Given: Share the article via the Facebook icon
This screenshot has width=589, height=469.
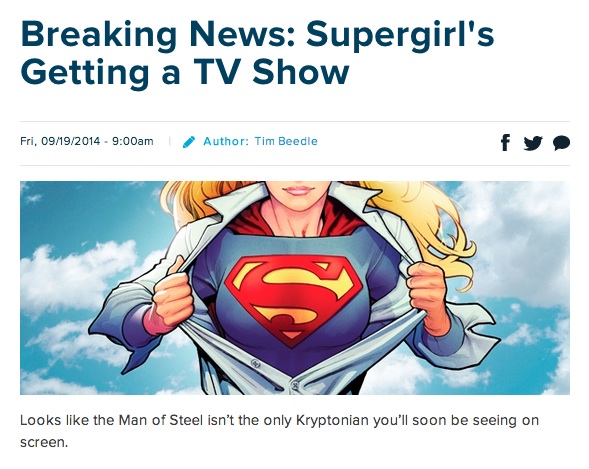Looking at the screenshot, I should click(506, 142).
